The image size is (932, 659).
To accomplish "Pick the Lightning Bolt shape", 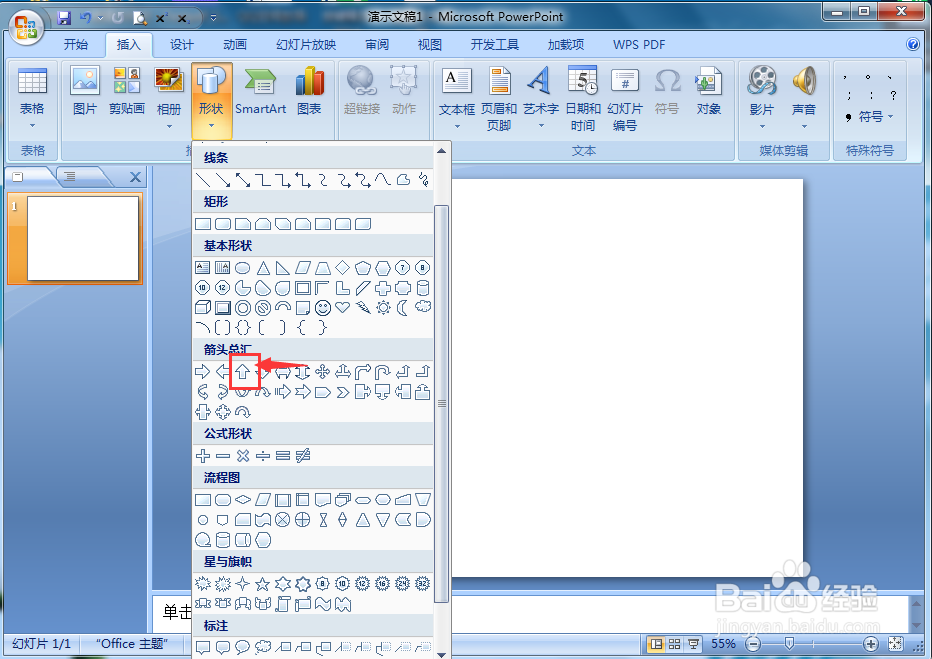I will click(x=363, y=307).
